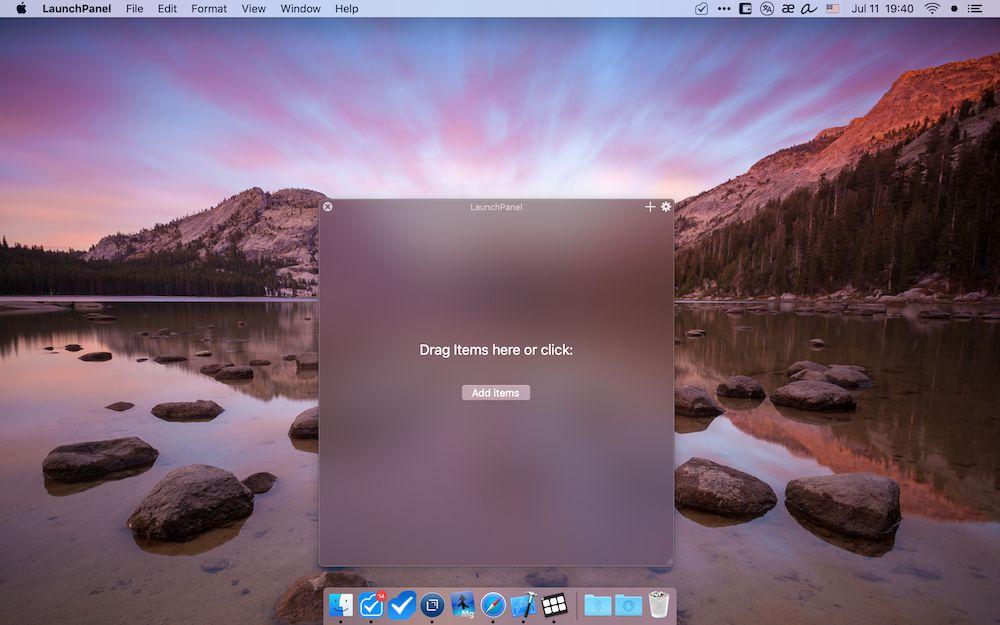Screen dimensions: 1000x625
Task: Click the æ character icon in menu bar
Action: pos(788,9)
